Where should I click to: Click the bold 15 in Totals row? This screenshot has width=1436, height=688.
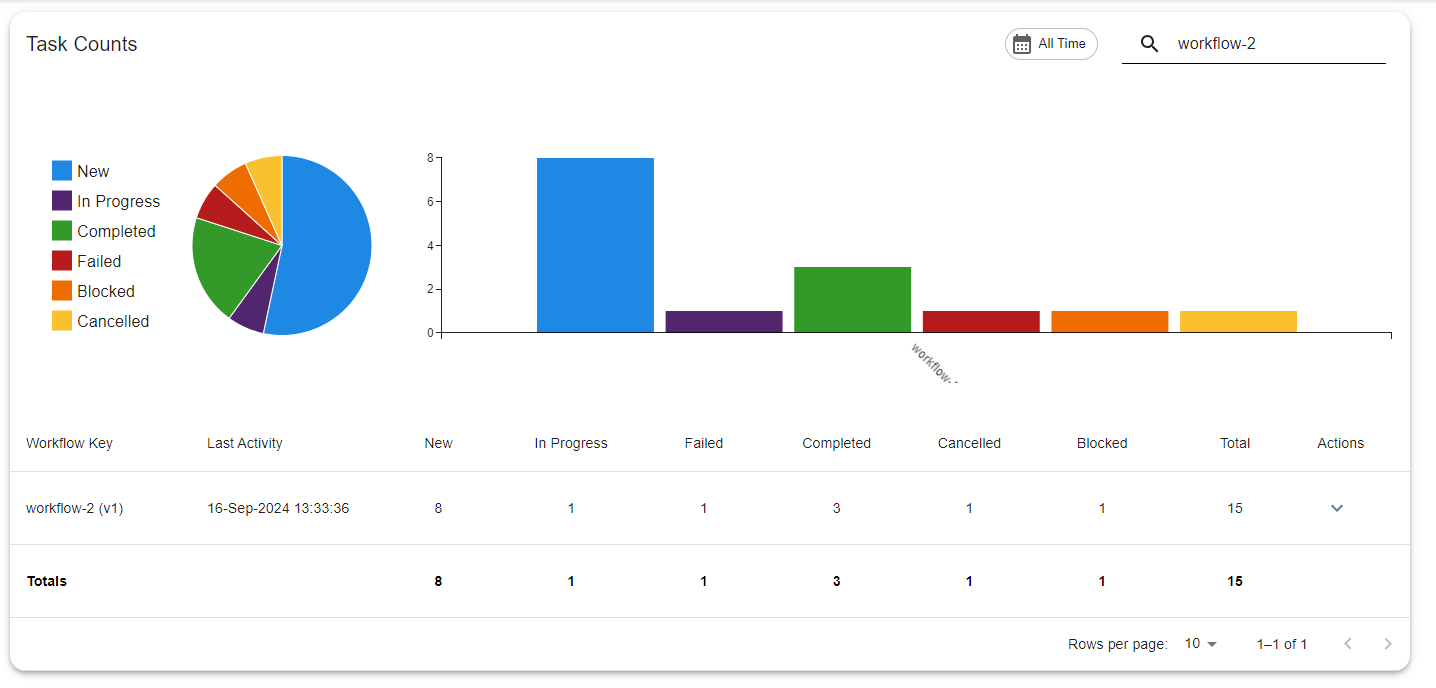pyautogui.click(x=1235, y=581)
